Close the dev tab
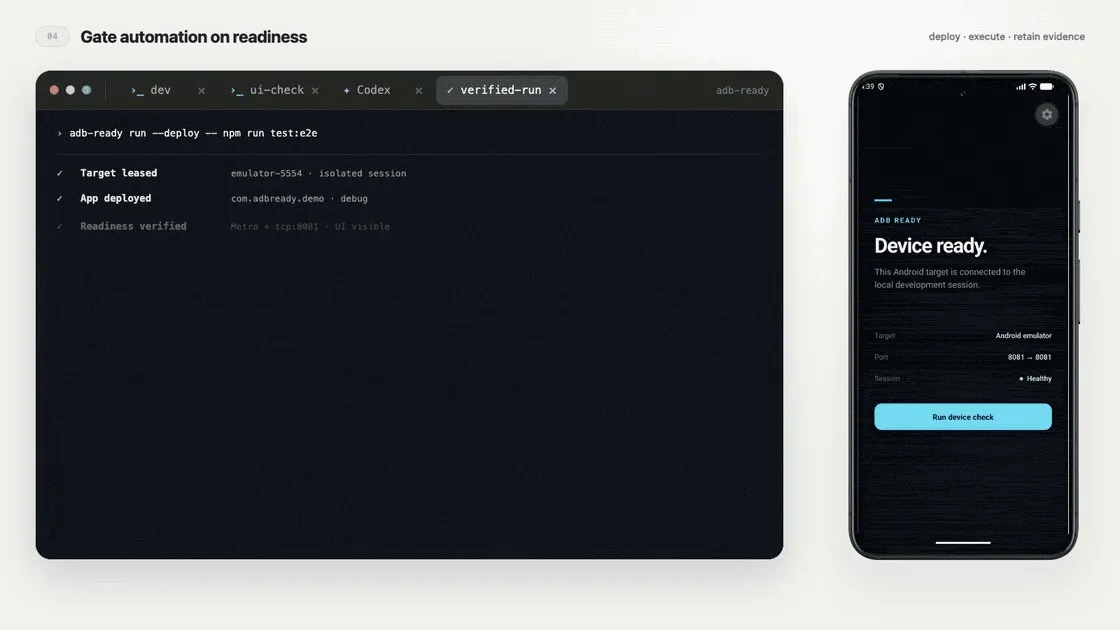The width and height of the screenshot is (1120, 630). [x=201, y=91]
